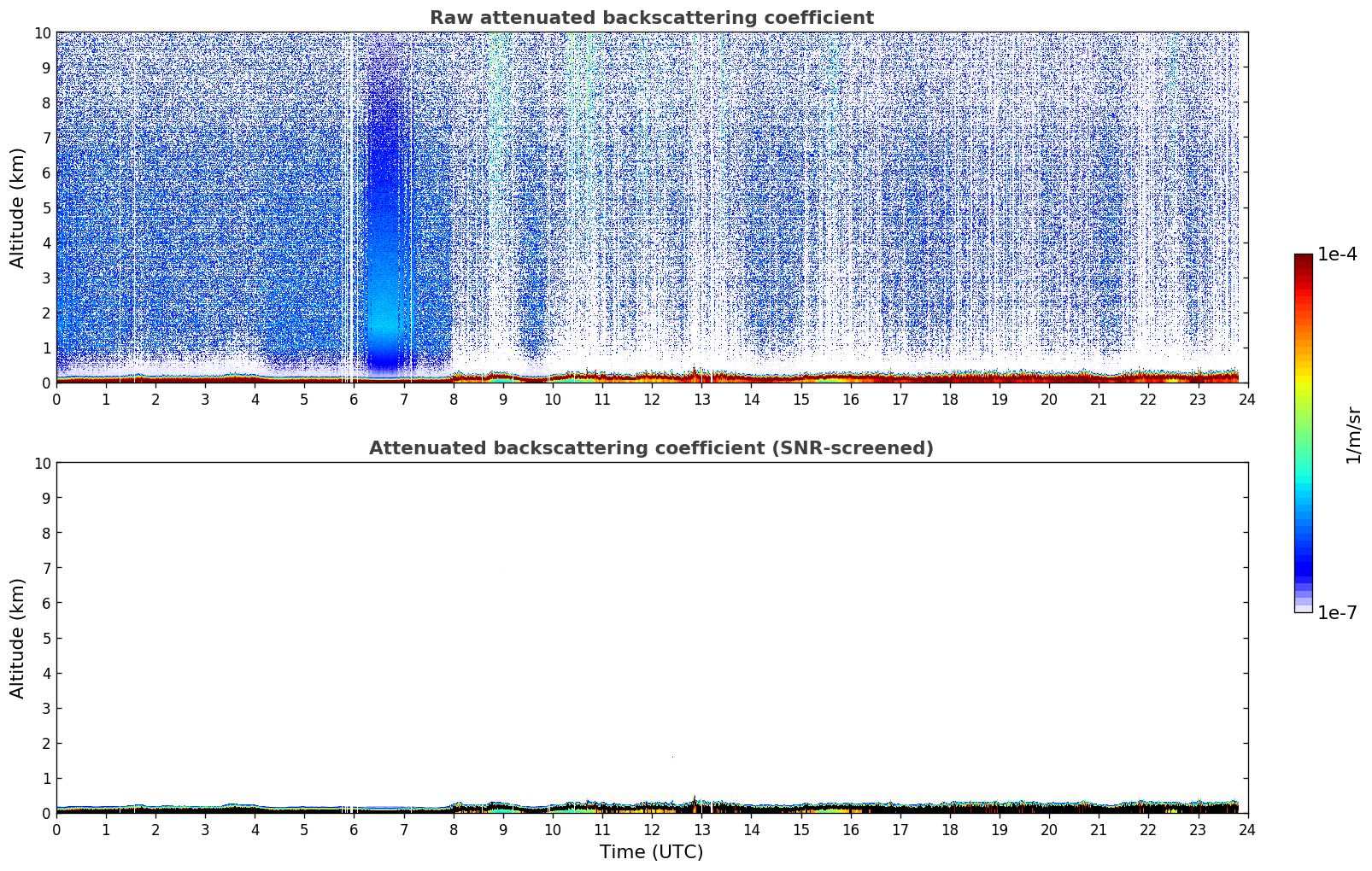Select the colorbar unit label "1/m/sr"
Viewport: 1372px width, 871px height.
1352,433
